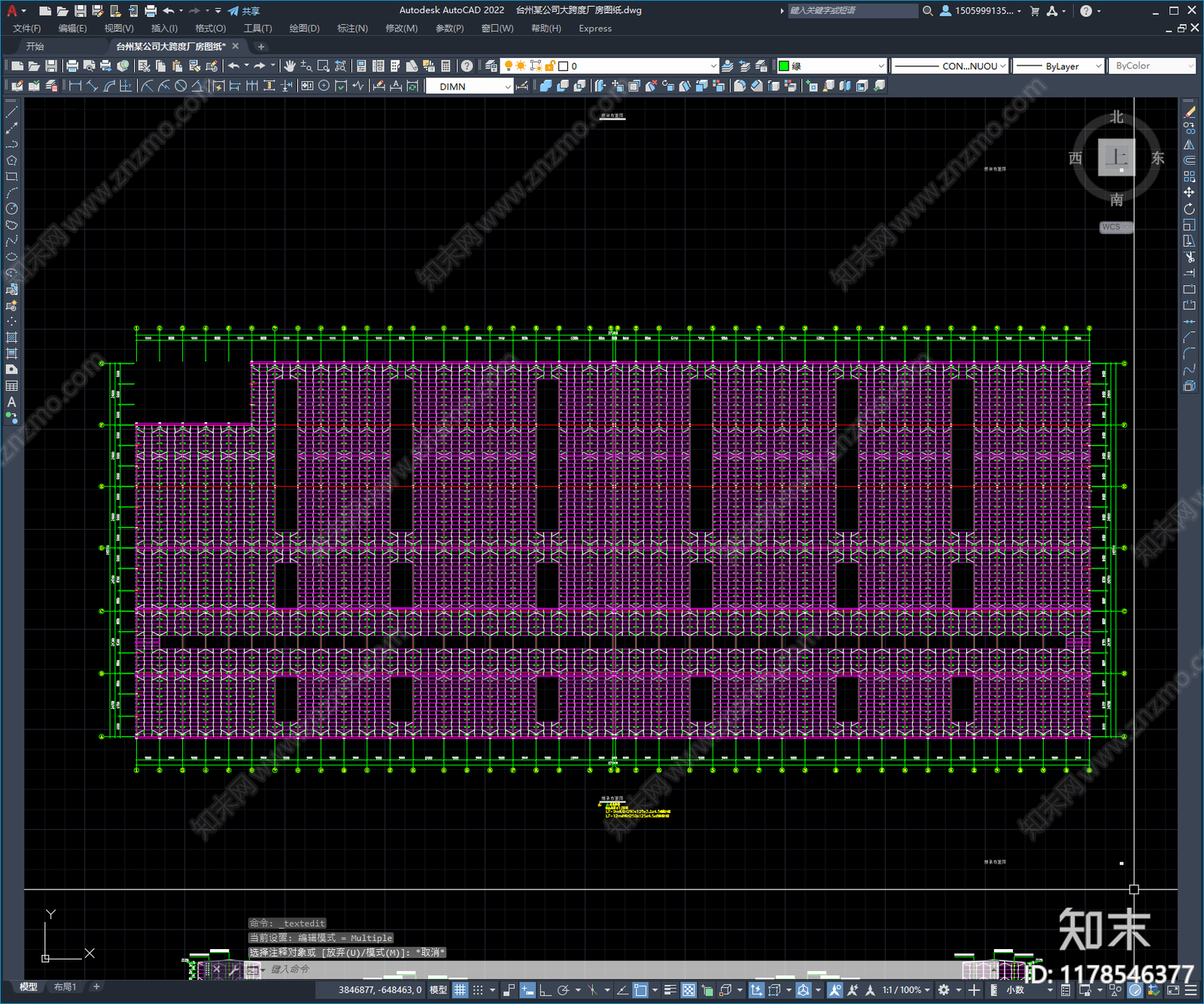Image resolution: width=1204 pixels, height=1004 pixels.
Task: Click the new drawing tab plus button
Action: pos(261,47)
